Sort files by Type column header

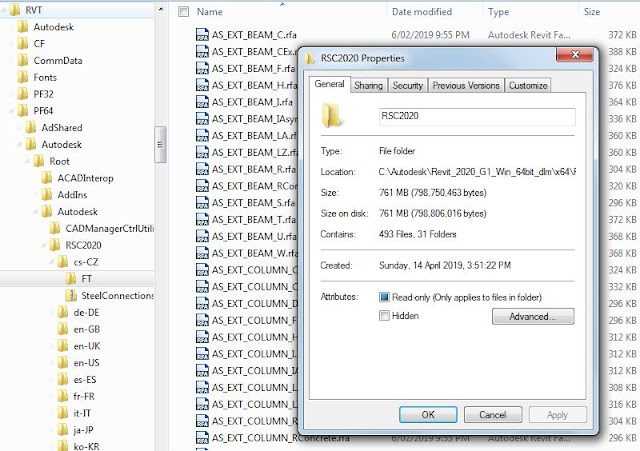click(498, 11)
